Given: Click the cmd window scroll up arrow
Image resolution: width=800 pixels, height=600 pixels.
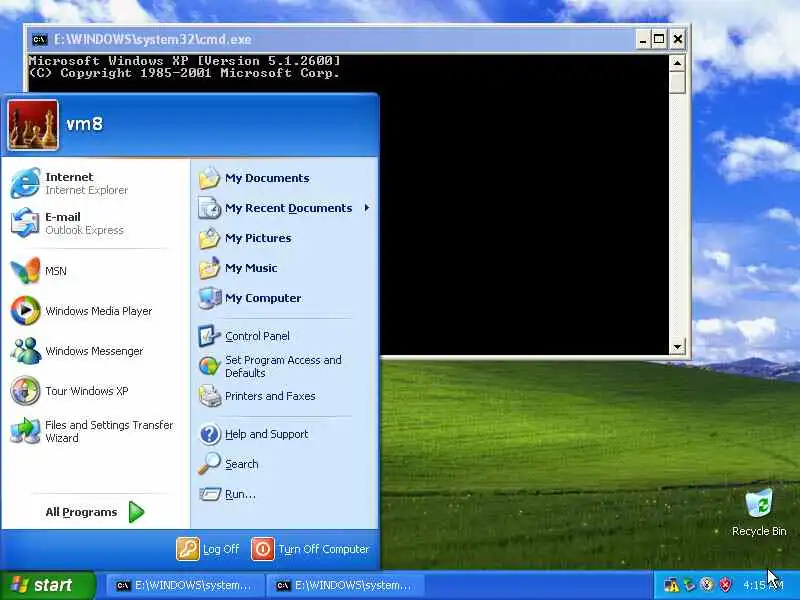Looking at the screenshot, I should click(x=677, y=63).
